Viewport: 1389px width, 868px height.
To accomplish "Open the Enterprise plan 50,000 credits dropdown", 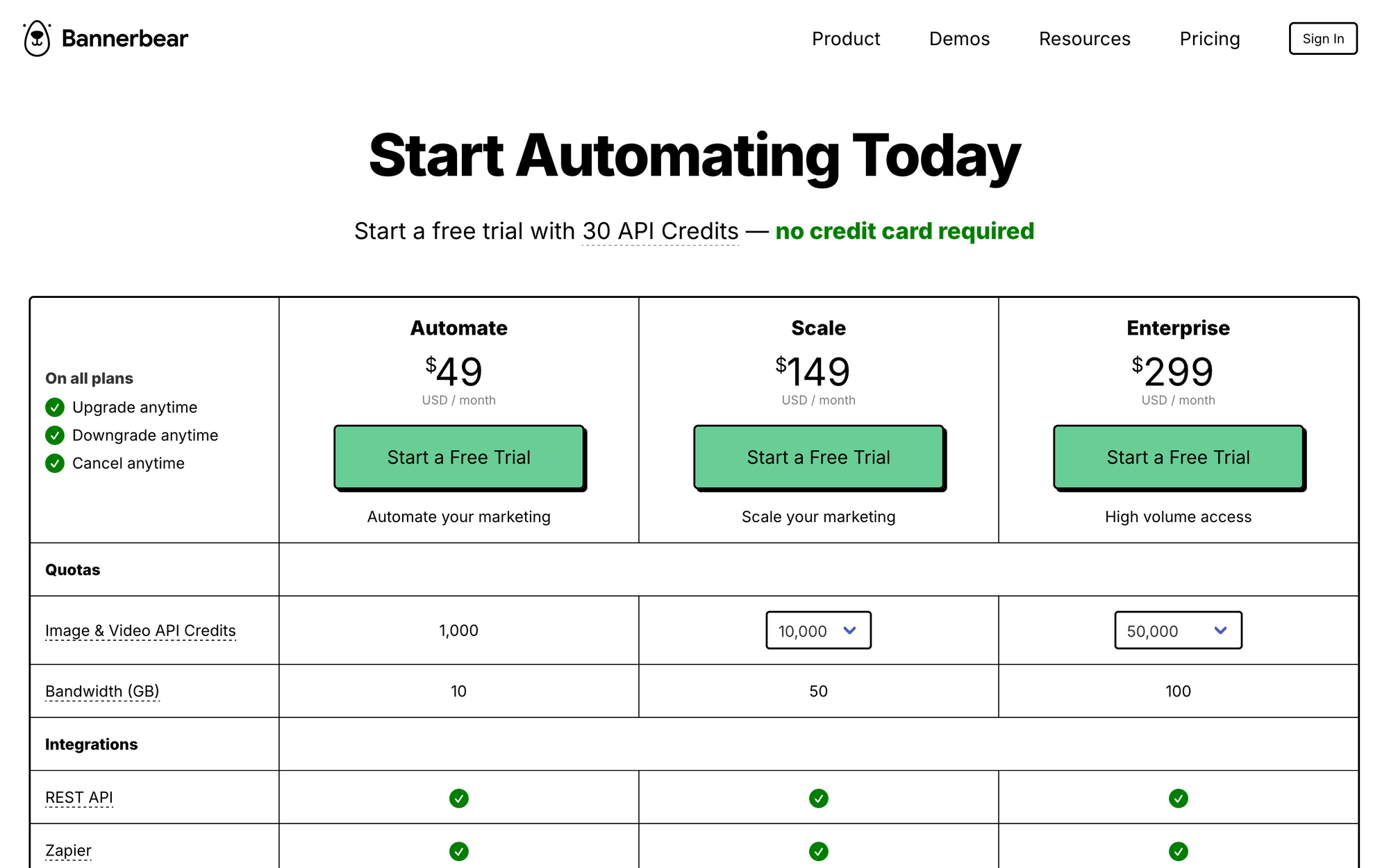I will [1178, 631].
